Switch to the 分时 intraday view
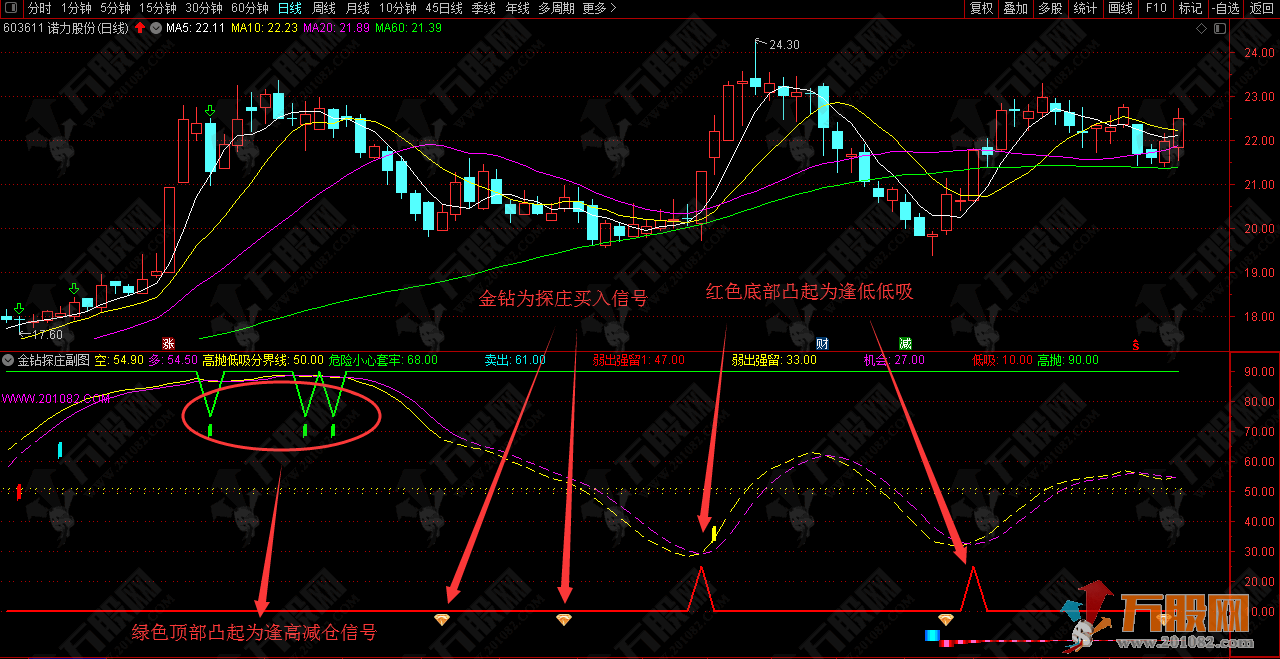 tap(39, 8)
